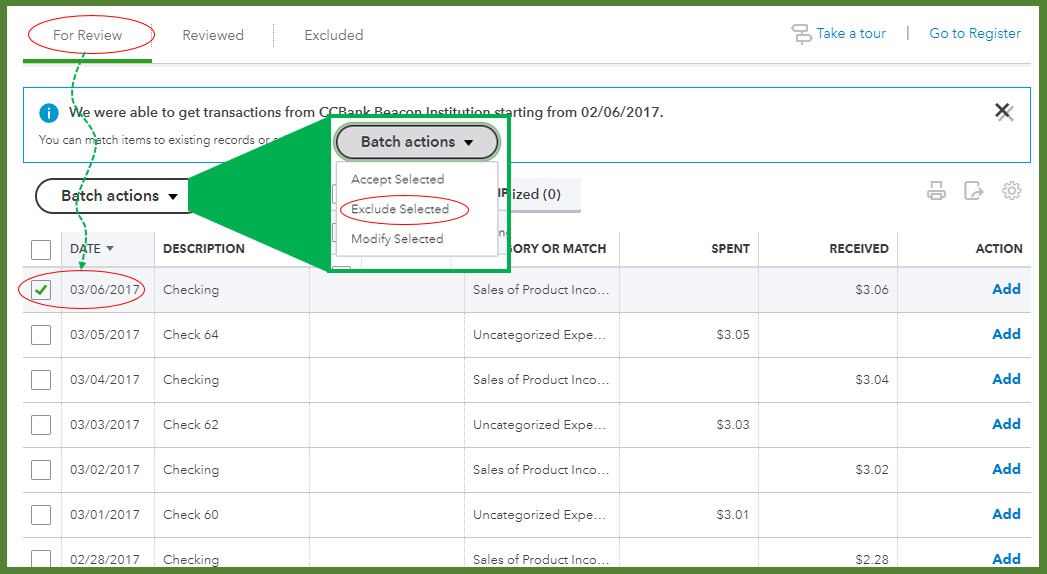Click the Go to Register link
The height and width of the screenshot is (574, 1047).
[975, 33]
